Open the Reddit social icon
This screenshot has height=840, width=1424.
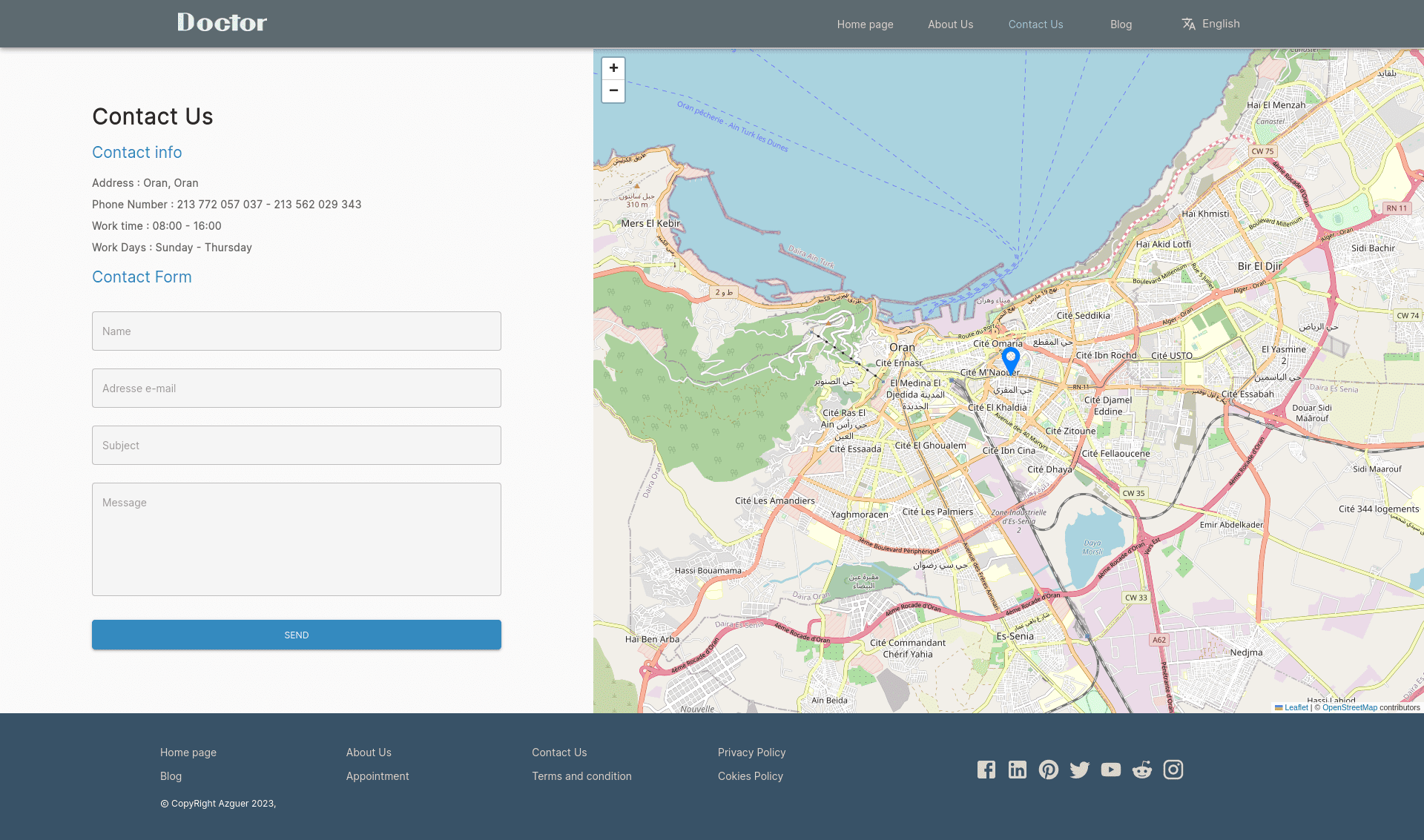1141,770
